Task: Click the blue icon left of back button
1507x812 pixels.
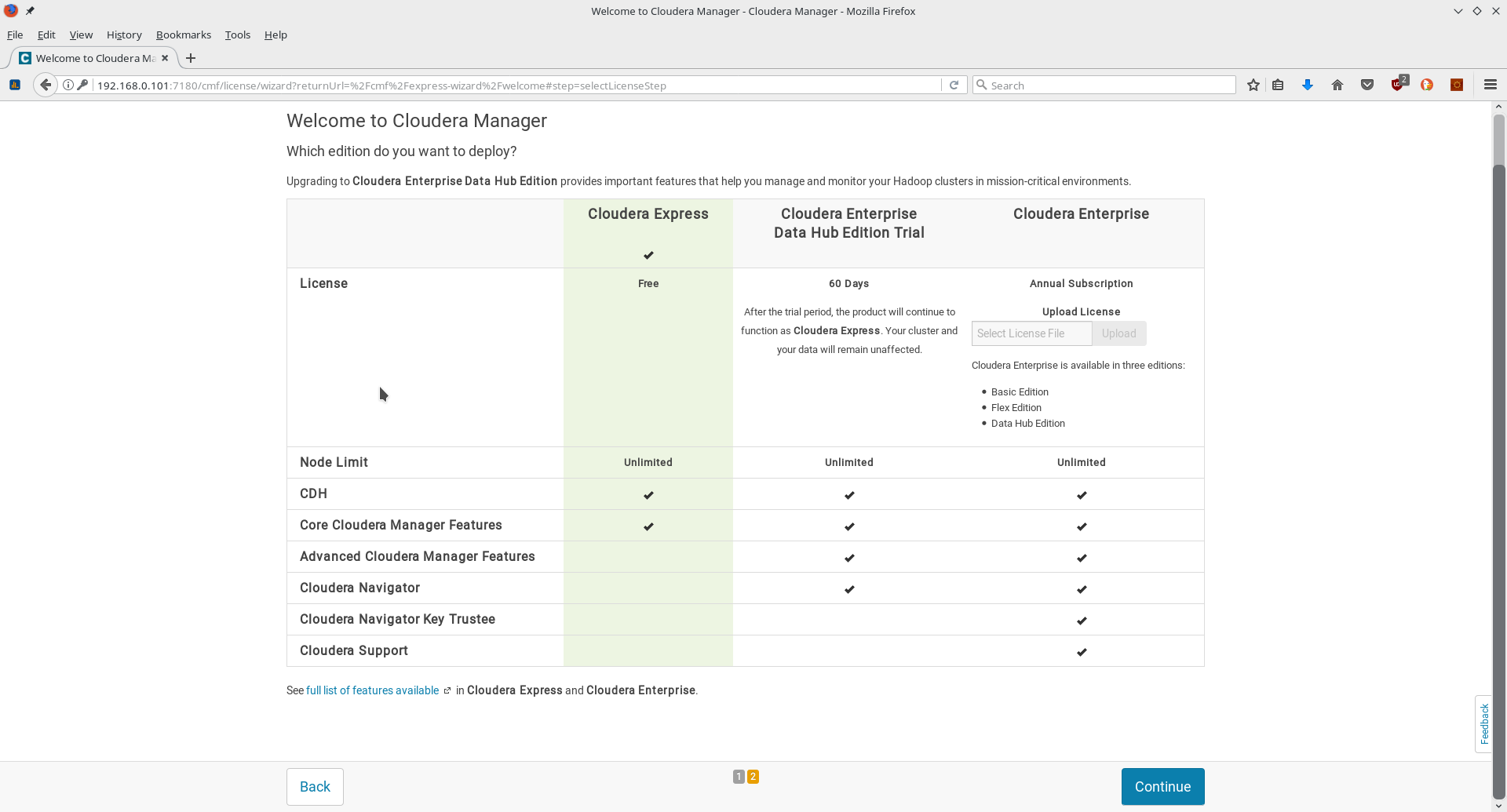Action: pyautogui.click(x=15, y=85)
